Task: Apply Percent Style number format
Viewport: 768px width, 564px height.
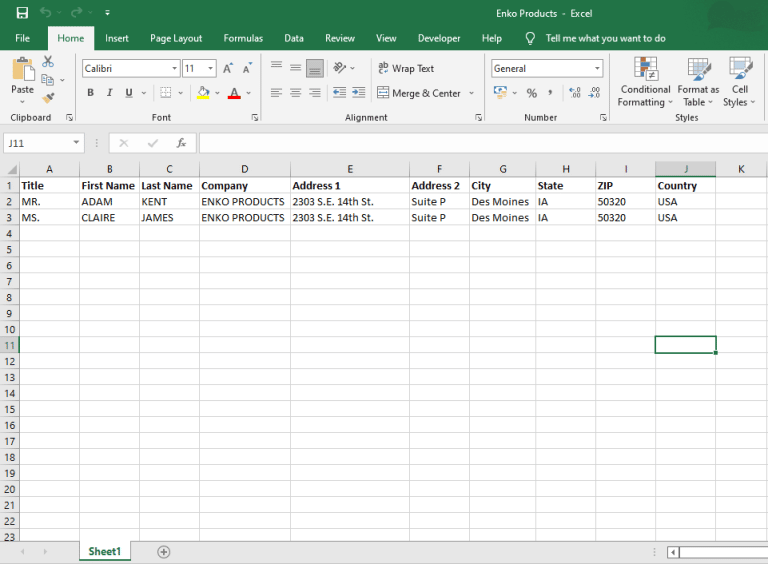Action: click(532, 93)
